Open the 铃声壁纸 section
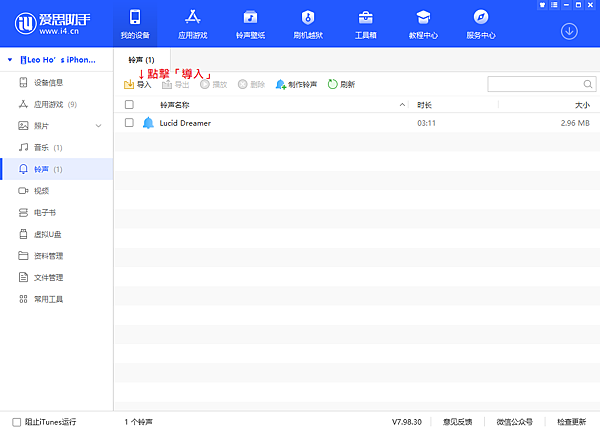Screen dimensions: 600x430 (250, 24)
